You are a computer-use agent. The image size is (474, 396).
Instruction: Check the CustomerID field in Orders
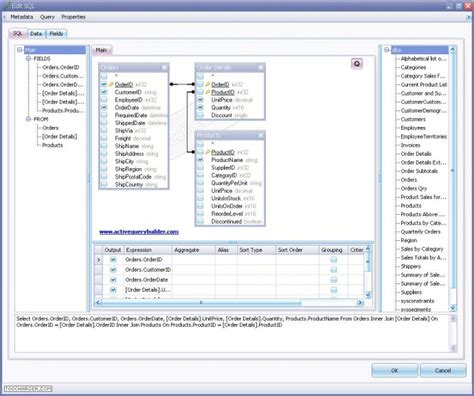[x=104, y=92]
